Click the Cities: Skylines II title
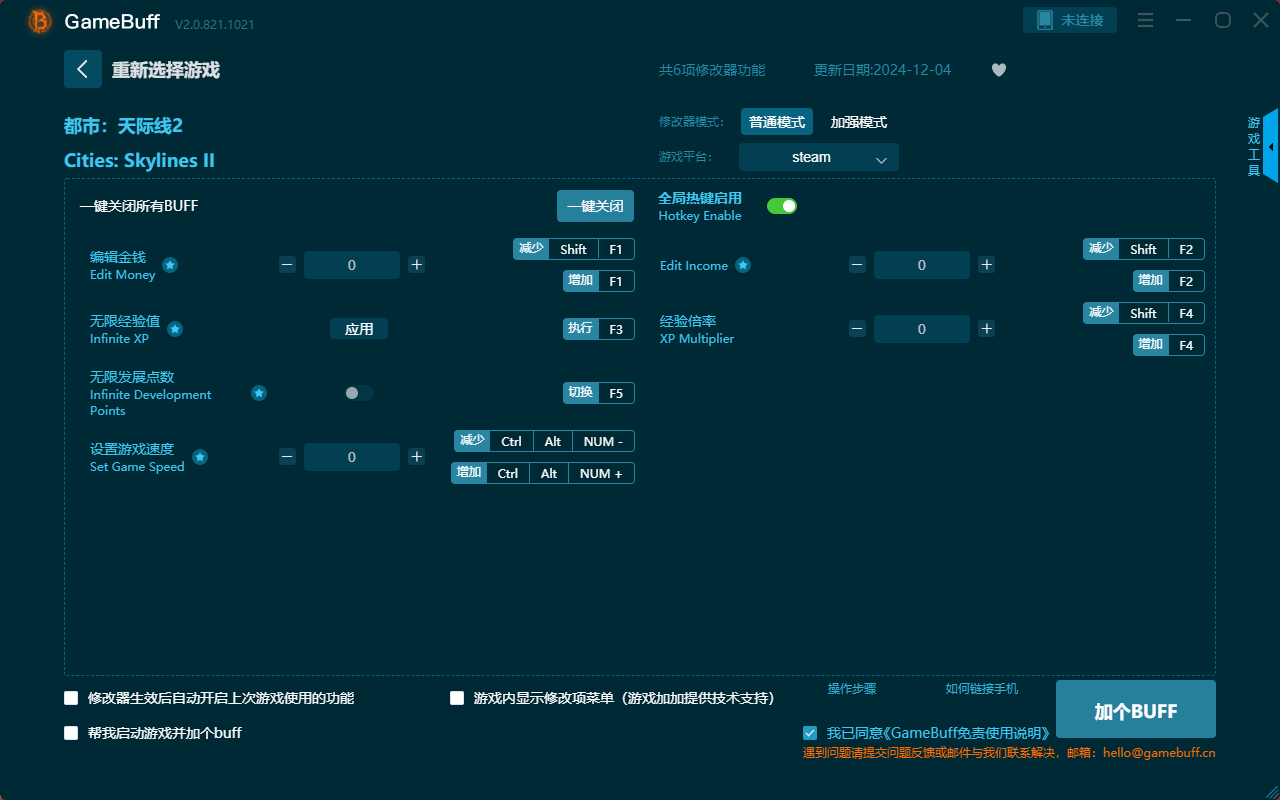The image size is (1280, 800). 139,161
